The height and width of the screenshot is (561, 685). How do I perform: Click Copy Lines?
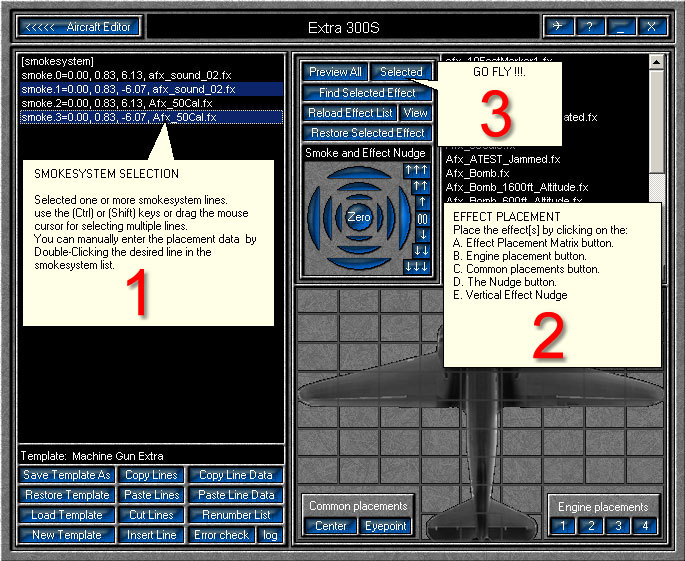tap(151, 474)
